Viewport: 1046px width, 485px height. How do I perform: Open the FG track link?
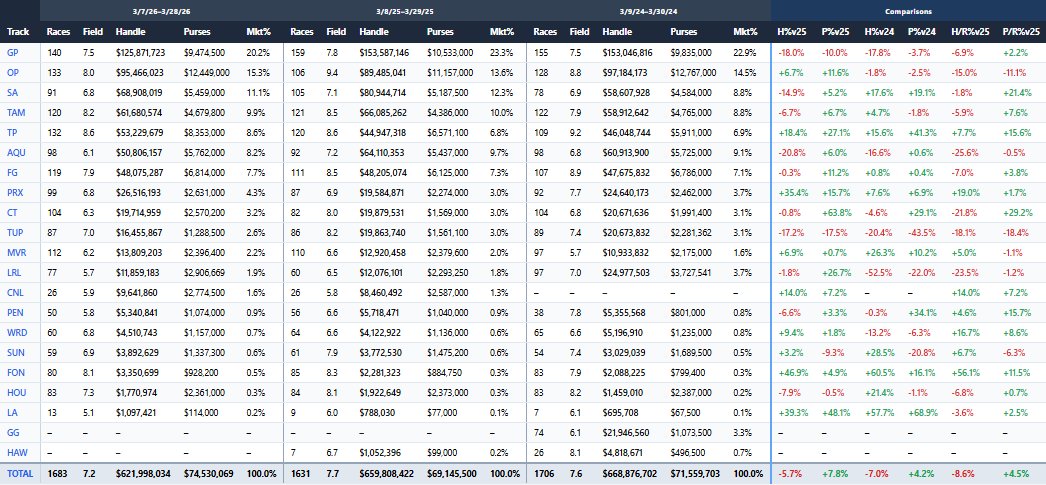coord(12,173)
